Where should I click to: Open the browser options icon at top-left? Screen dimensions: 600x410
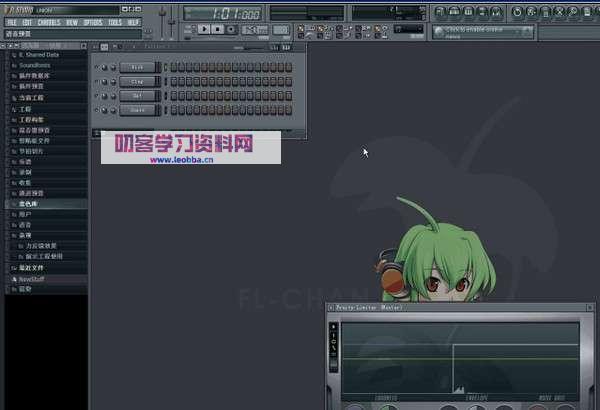click(x=3, y=46)
